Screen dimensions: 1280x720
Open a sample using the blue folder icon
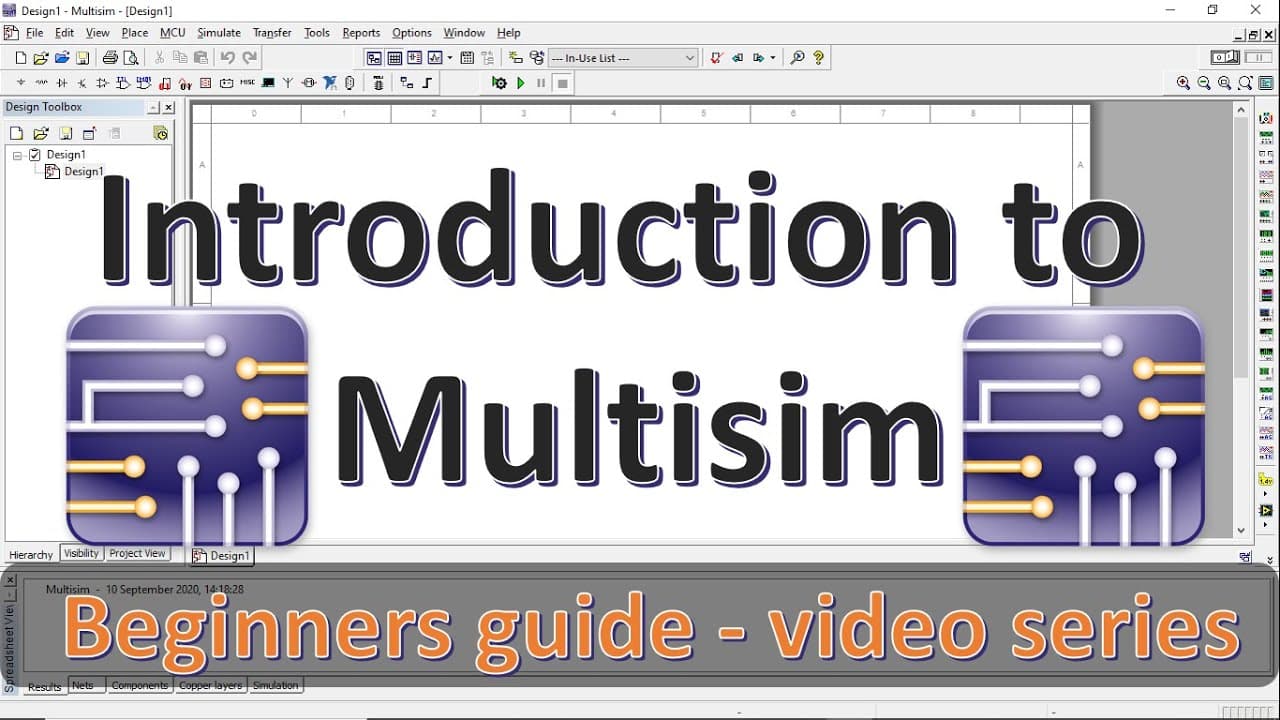[x=62, y=58]
